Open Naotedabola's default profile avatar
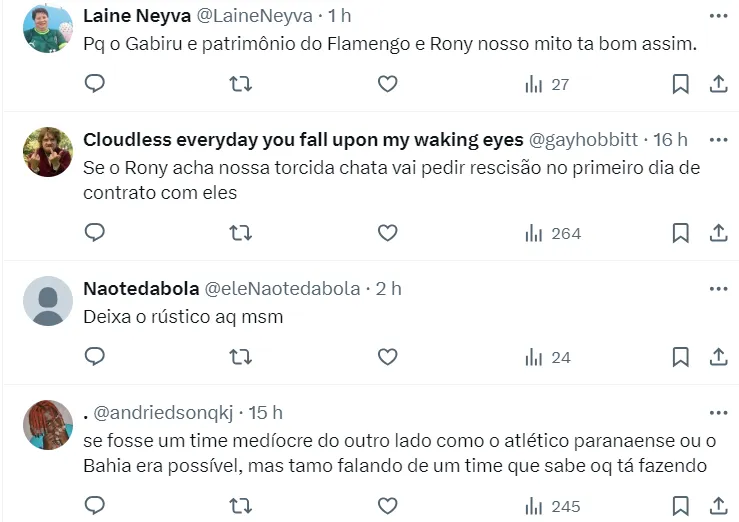The height and width of the screenshot is (522, 739). pyautogui.click(x=48, y=301)
